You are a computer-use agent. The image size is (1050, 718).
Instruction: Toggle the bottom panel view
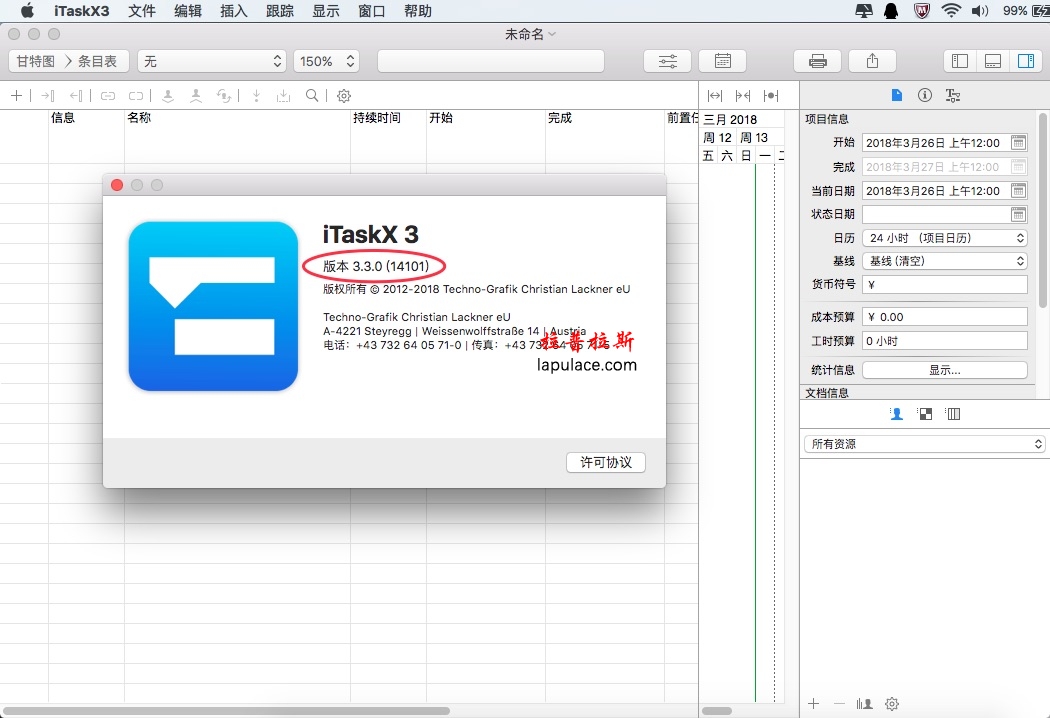[993, 61]
